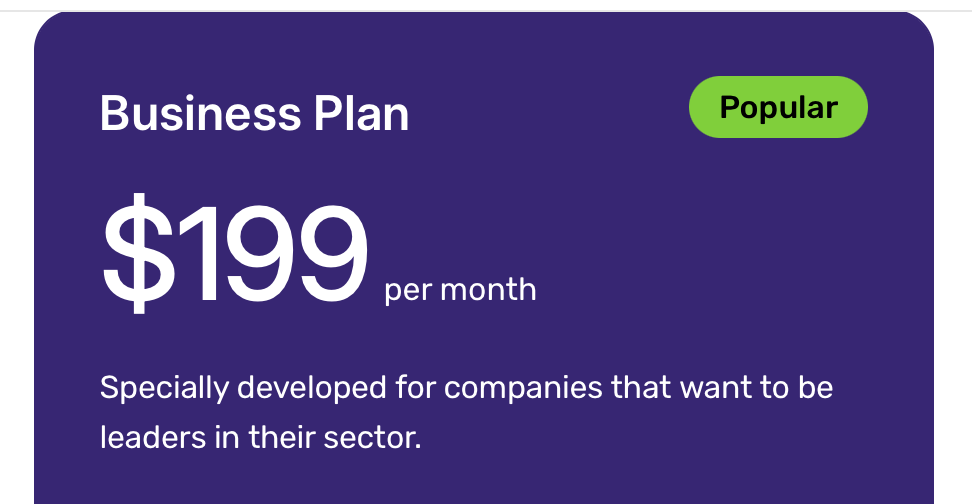Click the green Popular badge
Image resolution: width=972 pixels, height=504 pixels.
pos(778,107)
